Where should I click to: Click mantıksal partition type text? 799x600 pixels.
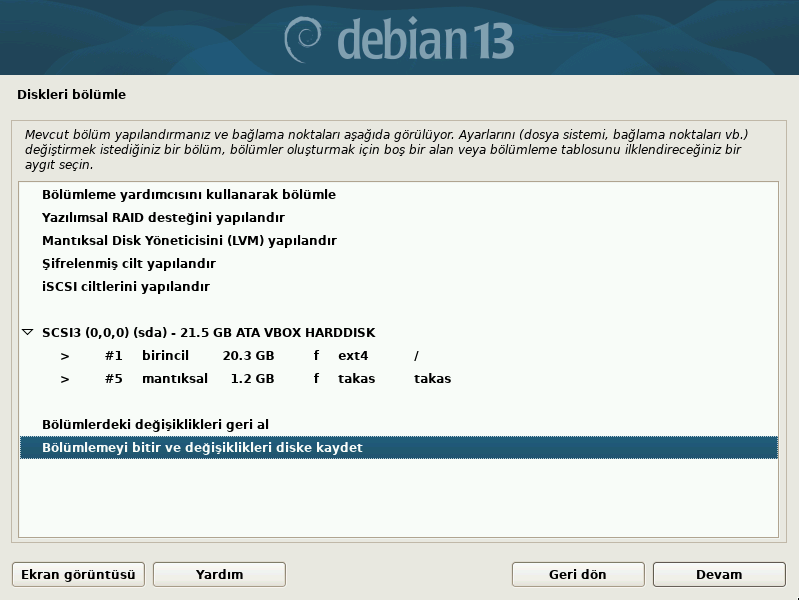click(175, 379)
